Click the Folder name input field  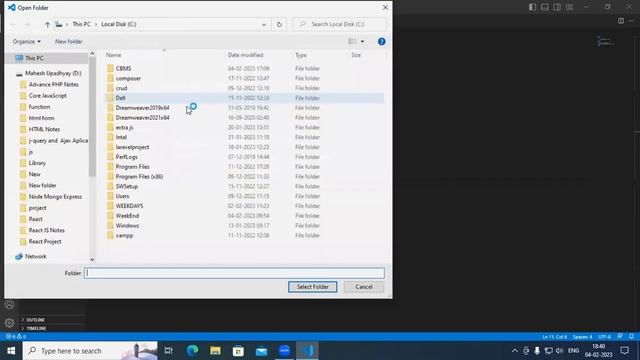(234, 273)
